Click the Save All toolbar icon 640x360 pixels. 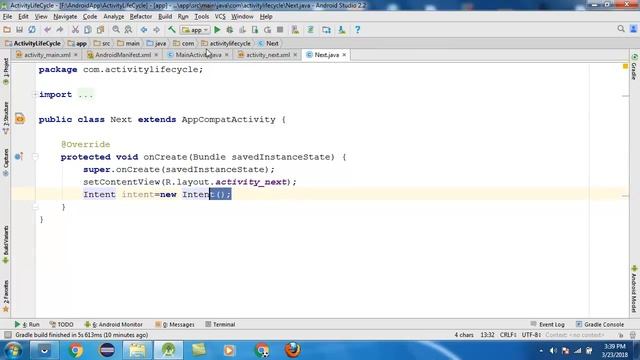click(19, 30)
